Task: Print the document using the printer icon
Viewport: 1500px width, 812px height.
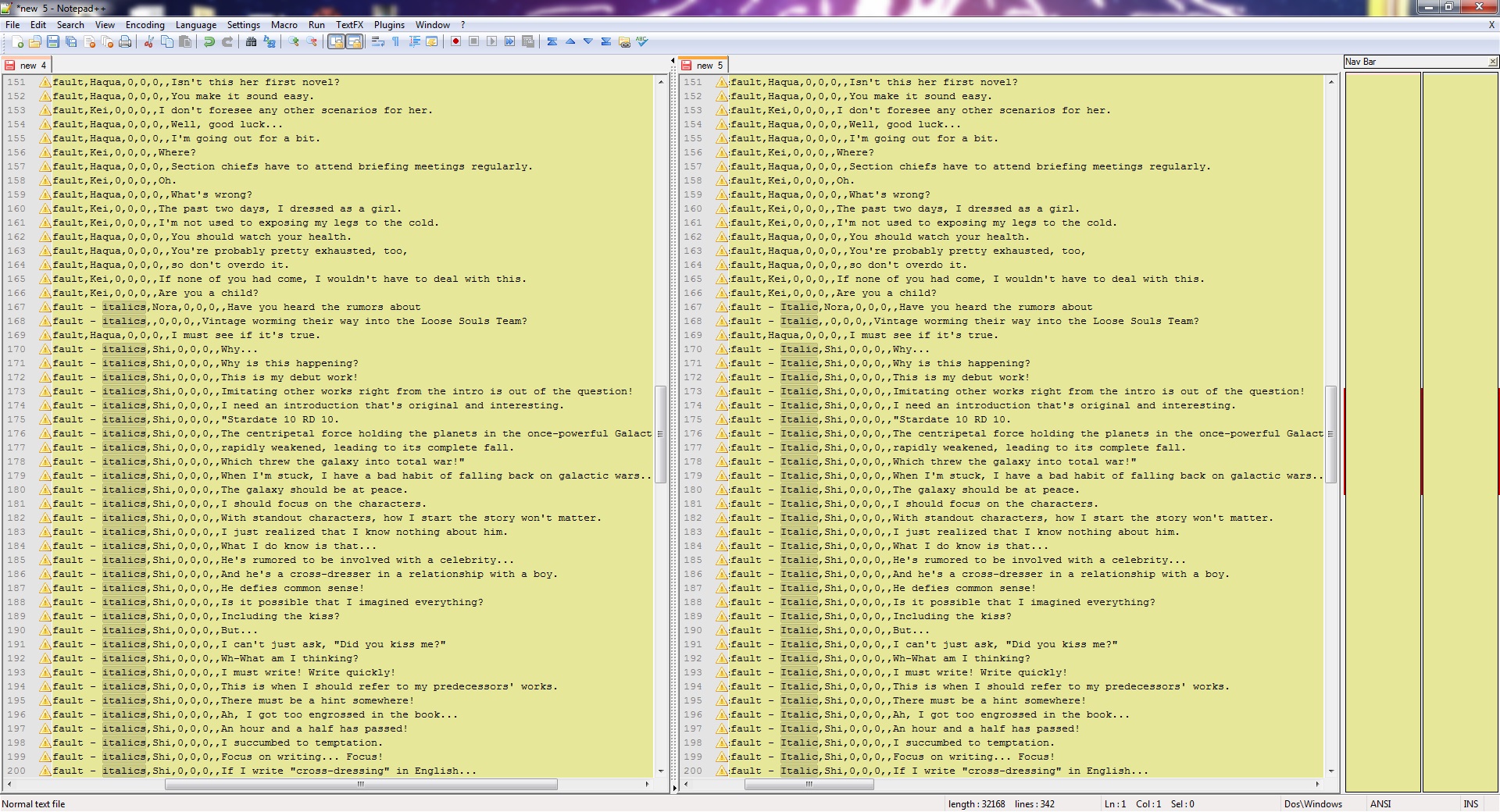Action: pos(125,42)
